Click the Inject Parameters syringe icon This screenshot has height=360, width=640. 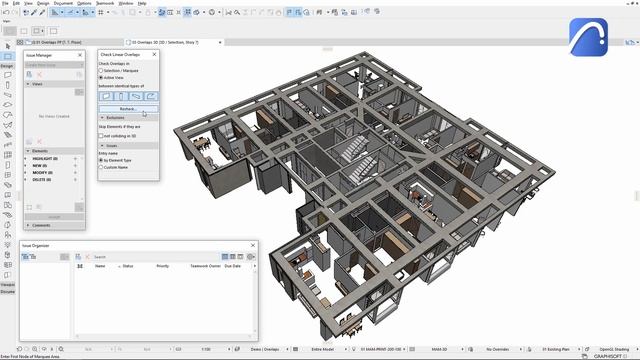[x=42, y=12]
